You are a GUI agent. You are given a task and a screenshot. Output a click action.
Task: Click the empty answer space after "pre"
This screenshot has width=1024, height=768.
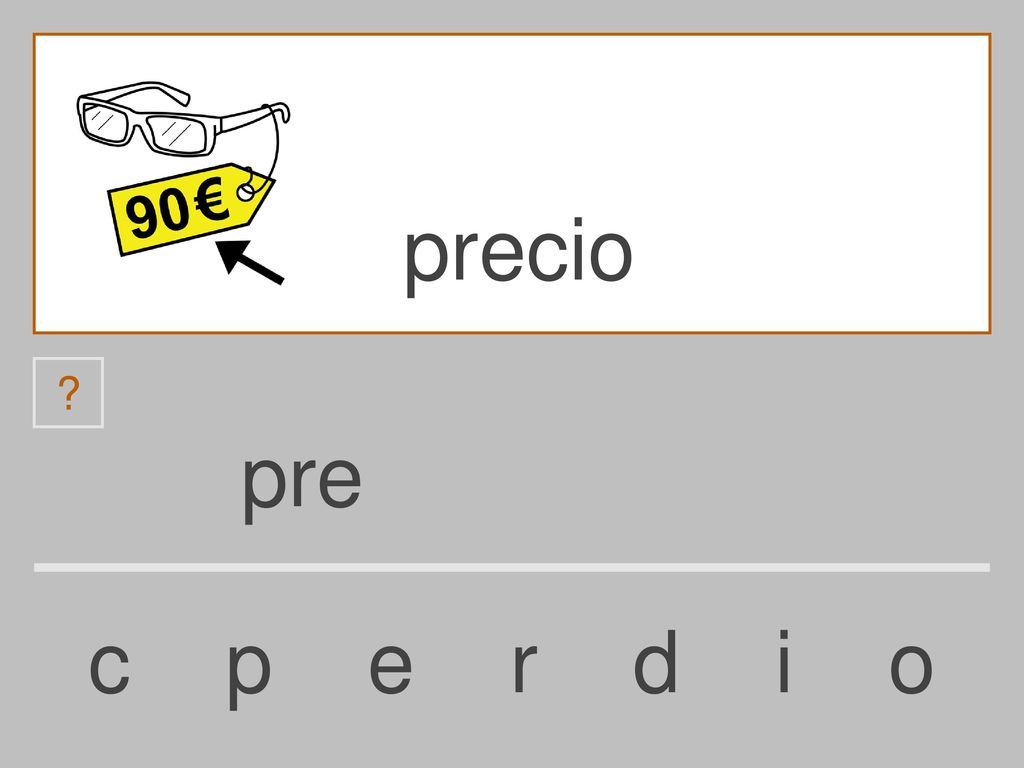673,483
